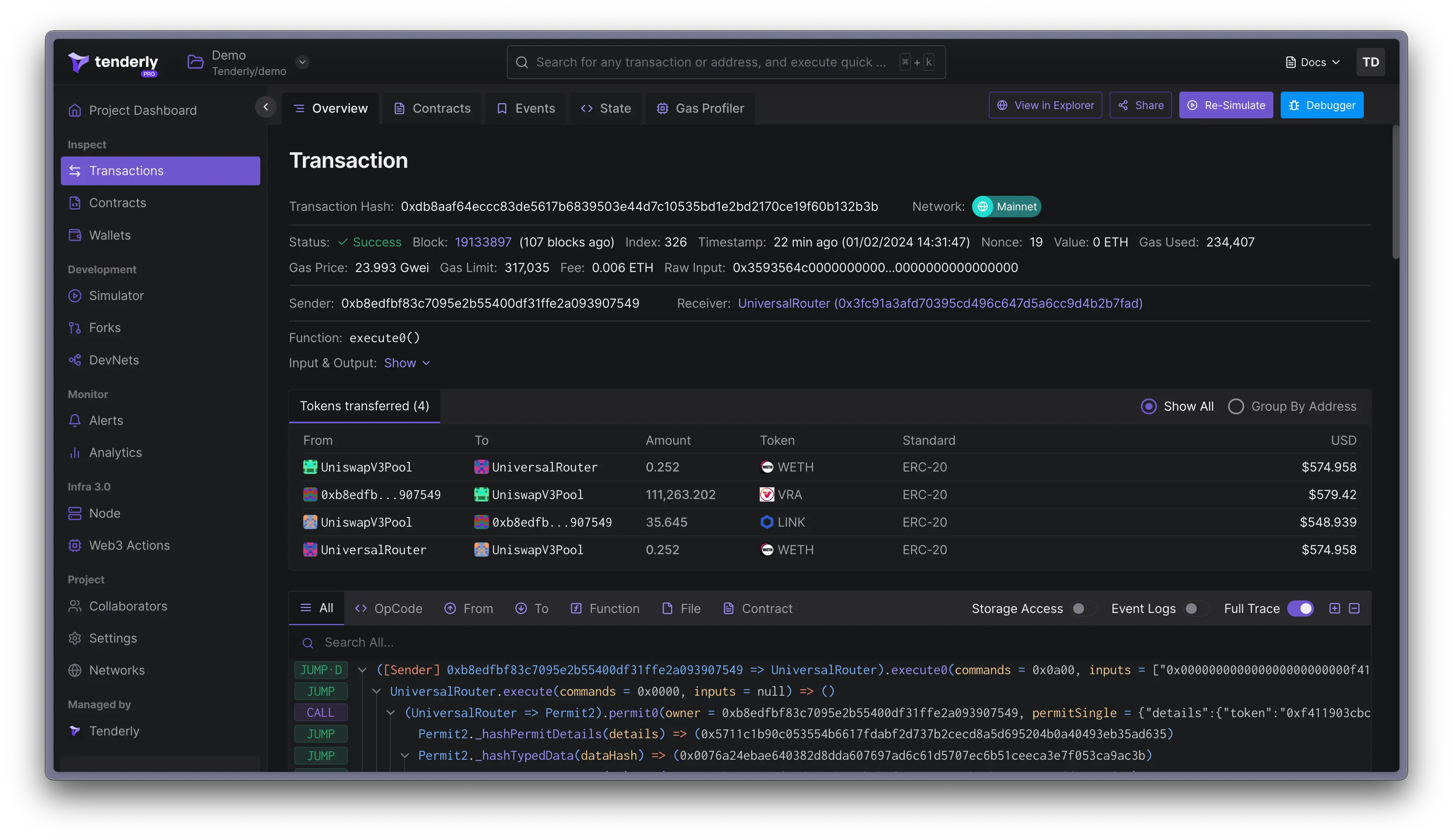The height and width of the screenshot is (840, 1453).
Task: Open Web3 Actions in the sidebar
Action: coord(119,545)
